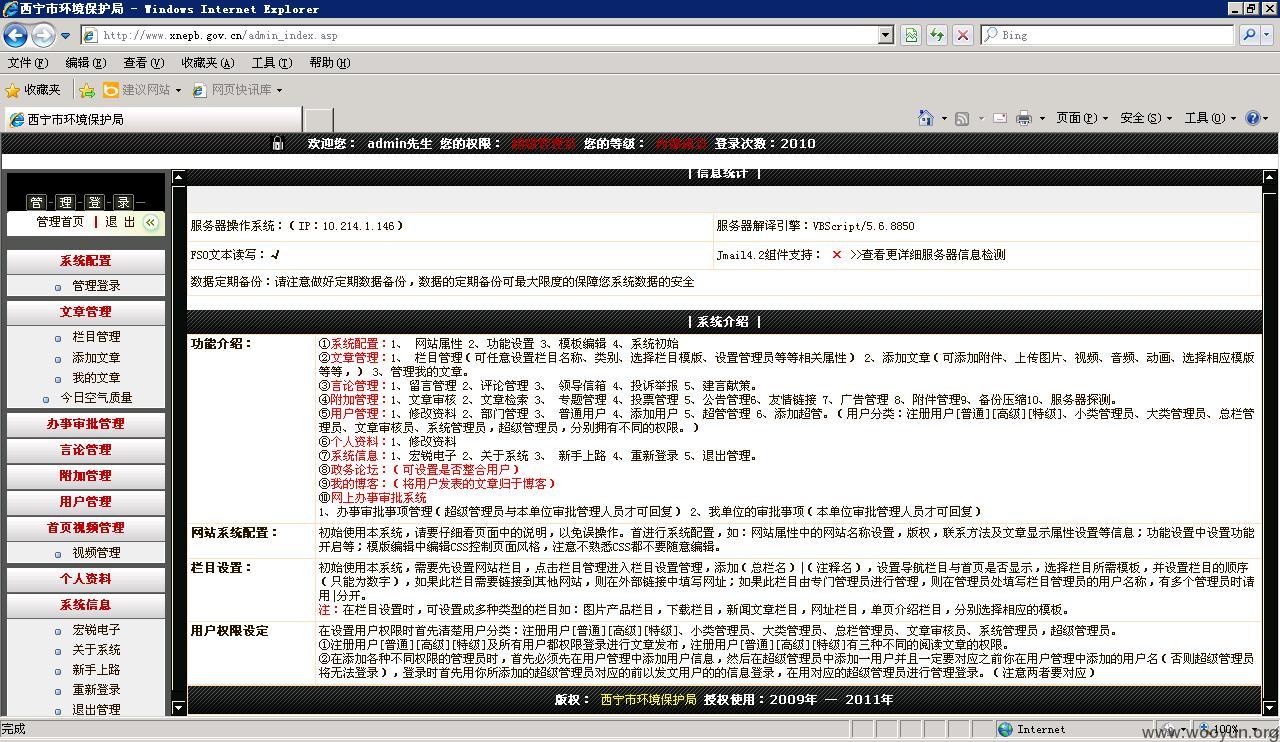Open 网页快讯库 web slice gallery

click(237, 90)
